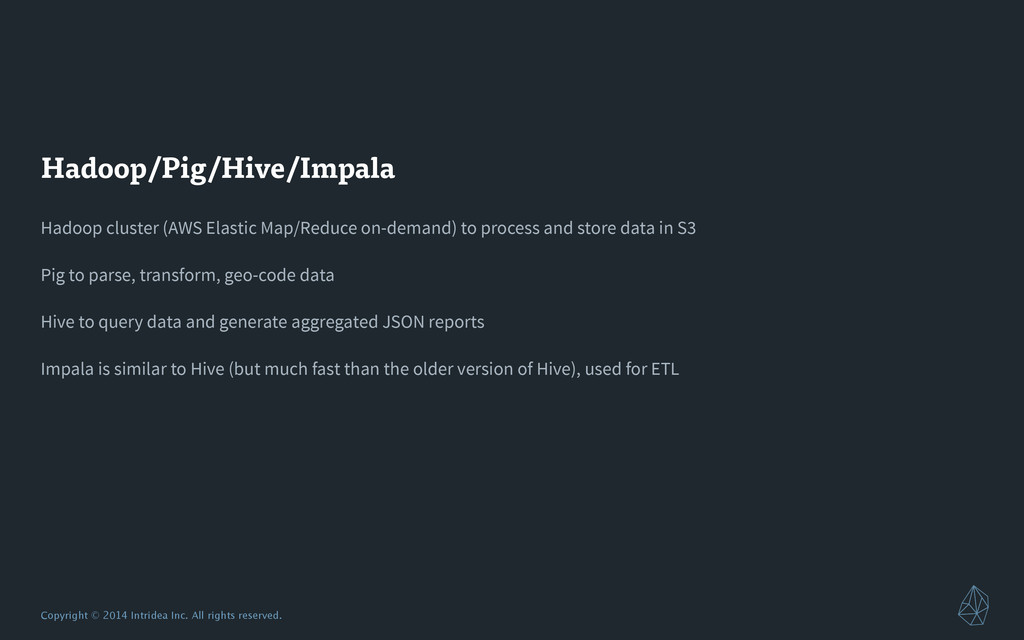The image size is (1024, 640).
Task: Select the Hadoop/Pig/Hive/Impala slide title
Action: [x=217, y=168]
